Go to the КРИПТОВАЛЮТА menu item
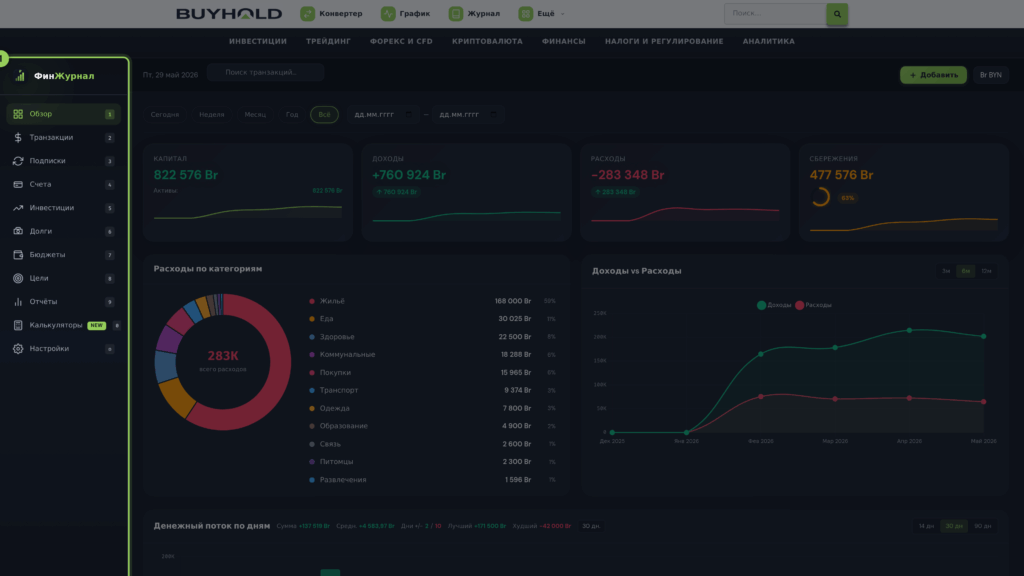This screenshot has height=576, width=1024. click(x=487, y=41)
